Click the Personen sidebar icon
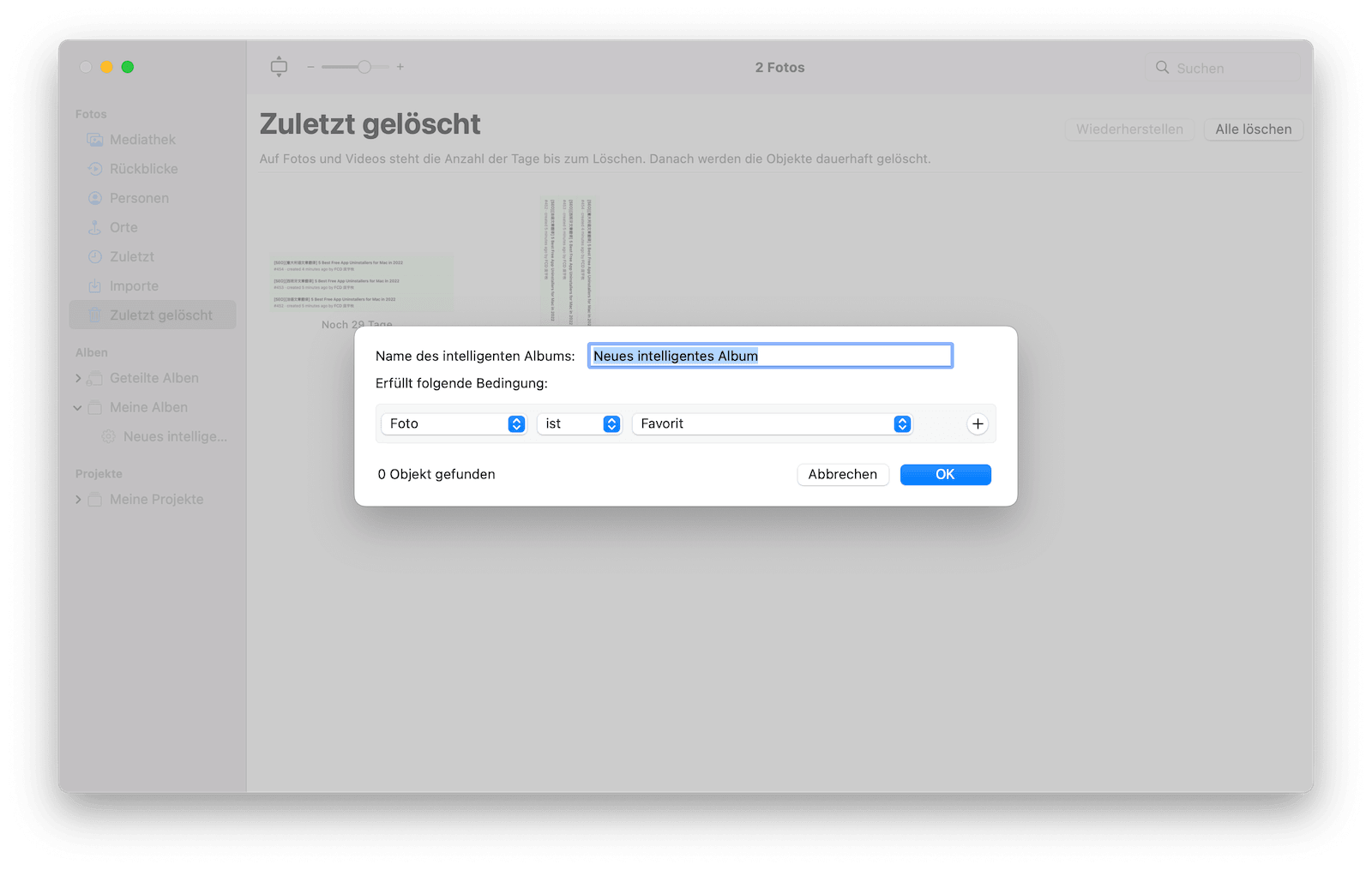Image resolution: width=1372 pixels, height=870 pixels. (95, 198)
